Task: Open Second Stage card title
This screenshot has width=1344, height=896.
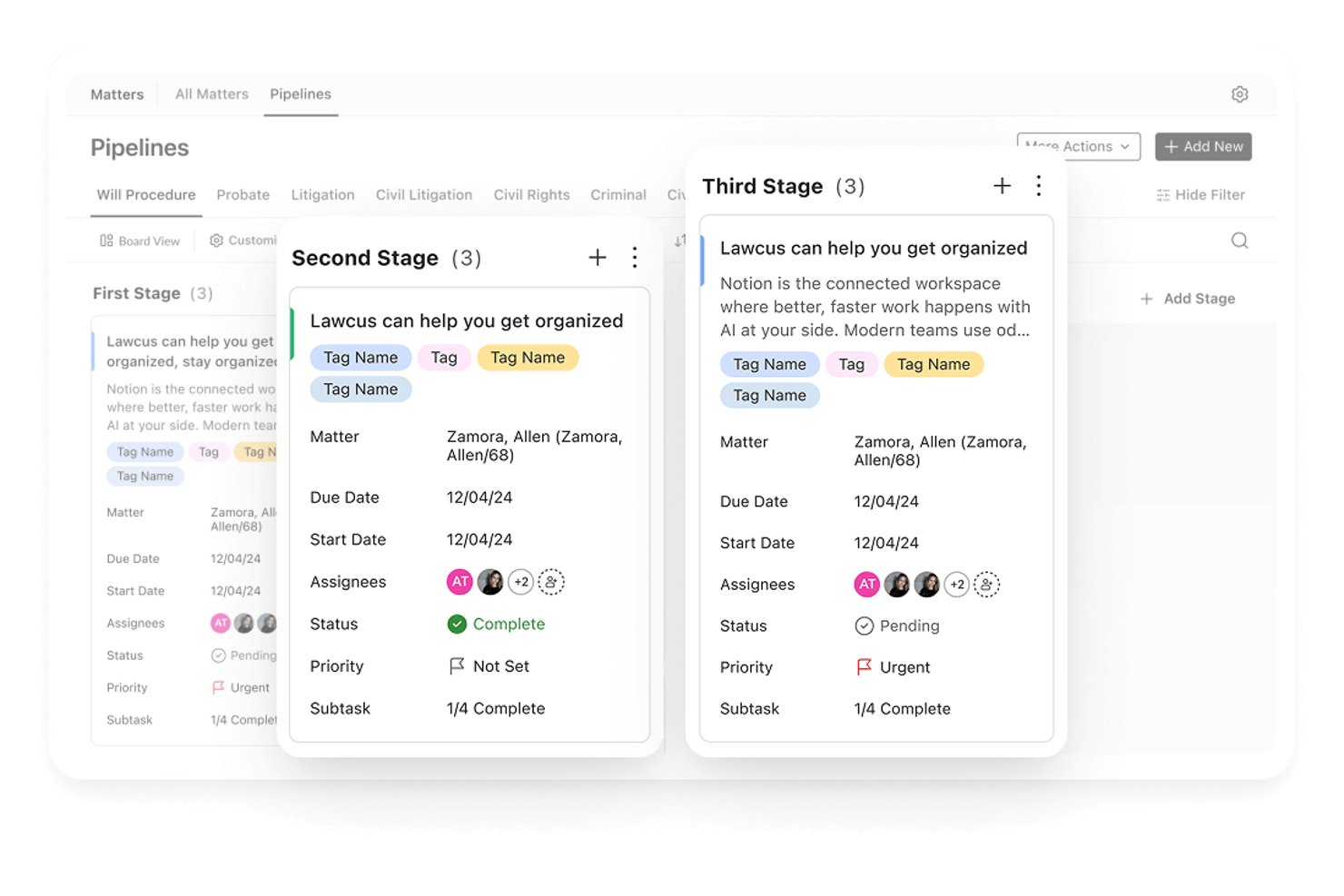Action: 467,321
